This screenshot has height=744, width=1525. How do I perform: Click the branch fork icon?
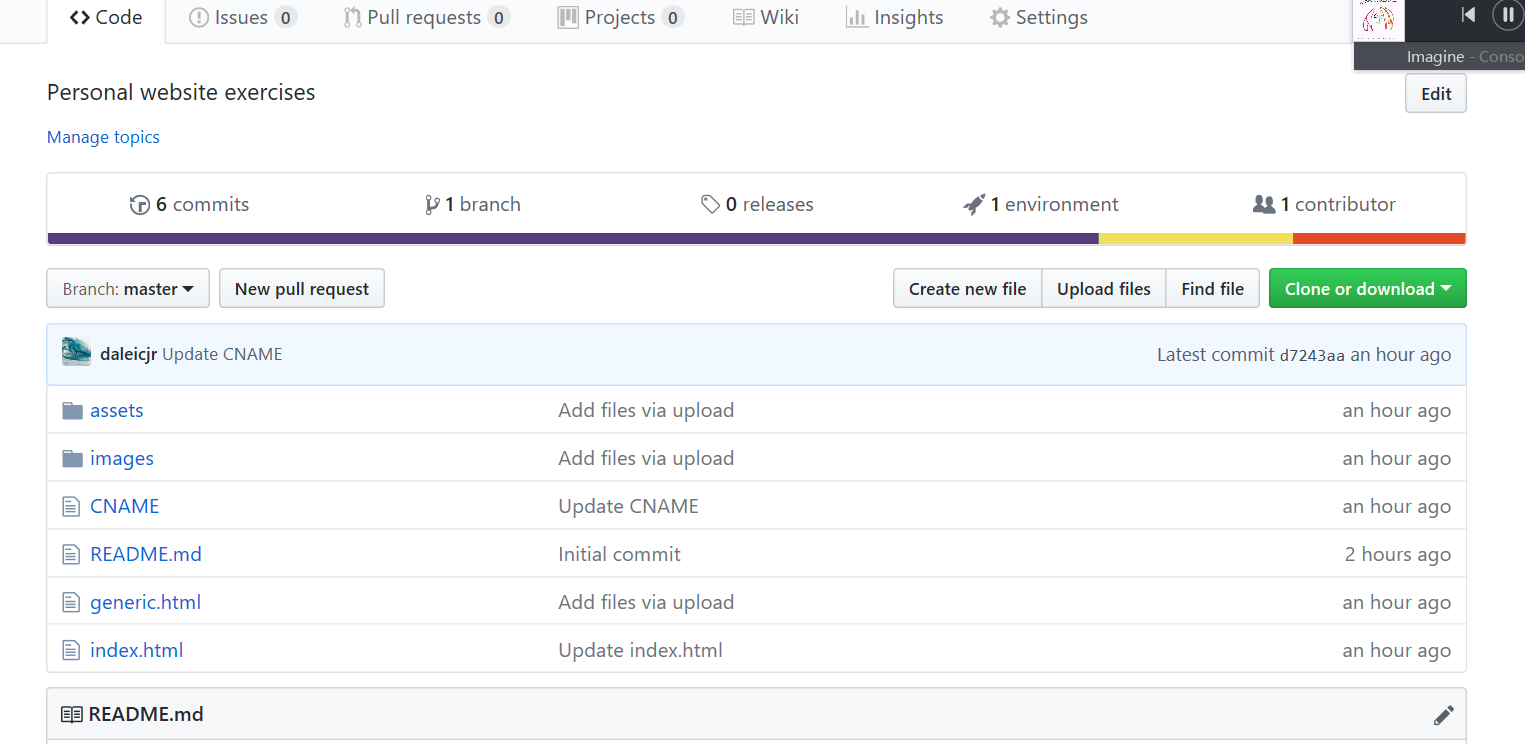pyautogui.click(x=432, y=205)
